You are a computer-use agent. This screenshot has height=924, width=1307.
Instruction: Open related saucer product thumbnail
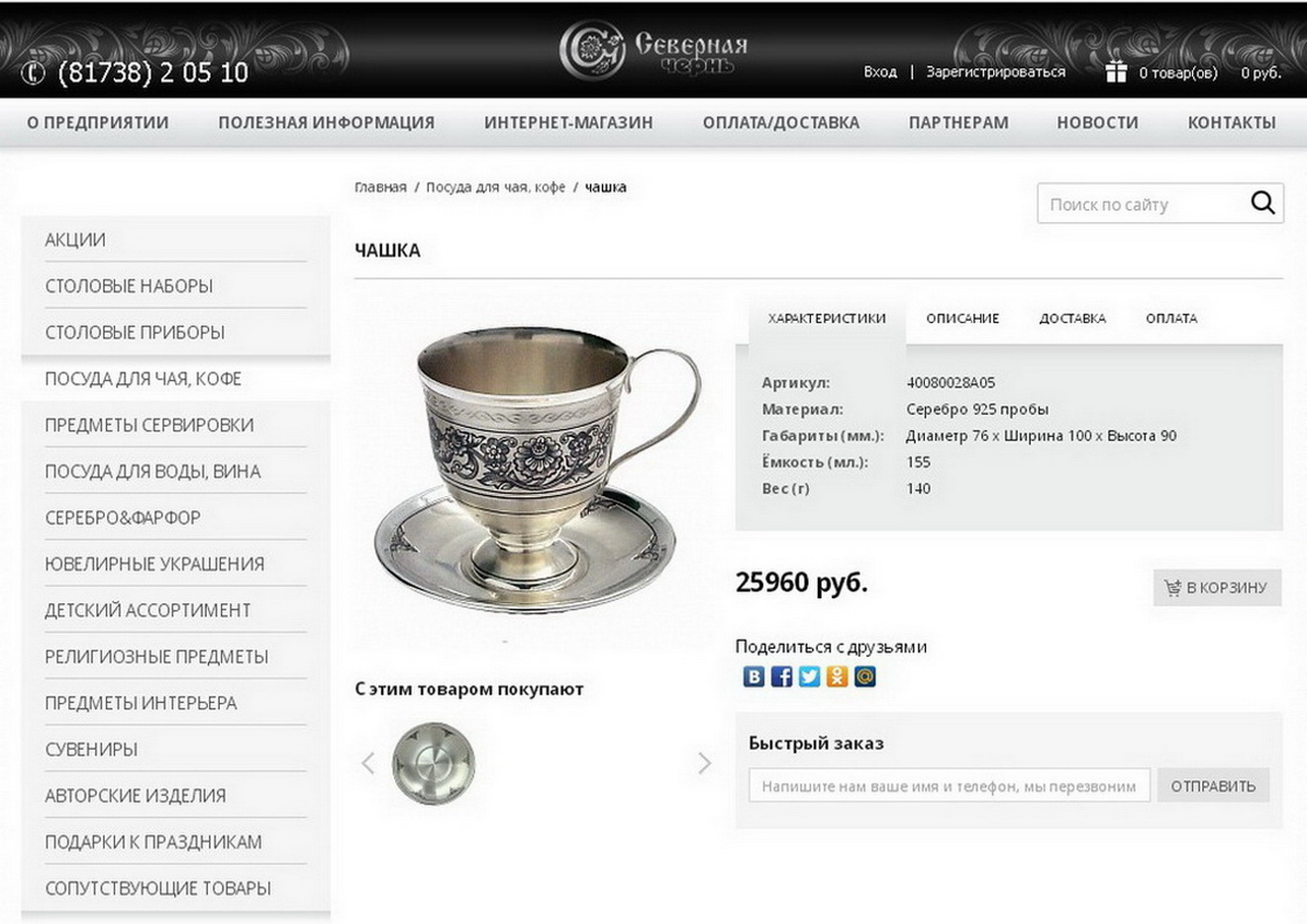click(x=434, y=763)
